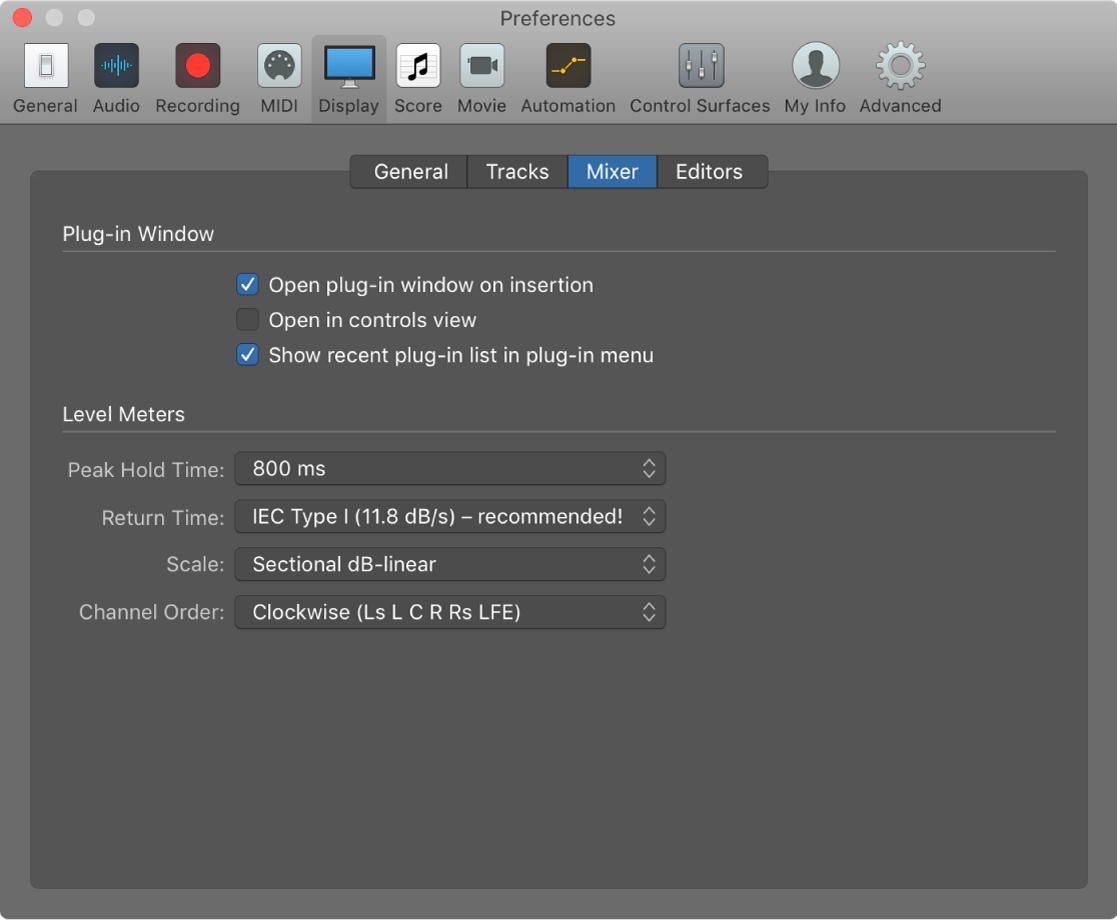Switch to the Editors tab
The height and width of the screenshot is (920, 1117).
tap(711, 171)
